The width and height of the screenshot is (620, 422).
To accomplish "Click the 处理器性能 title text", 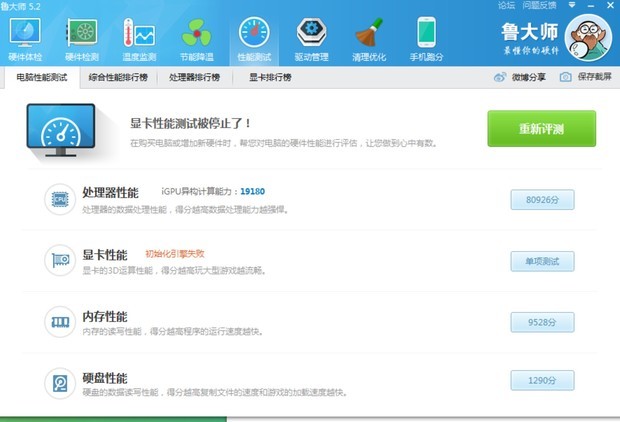I will coord(110,193).
